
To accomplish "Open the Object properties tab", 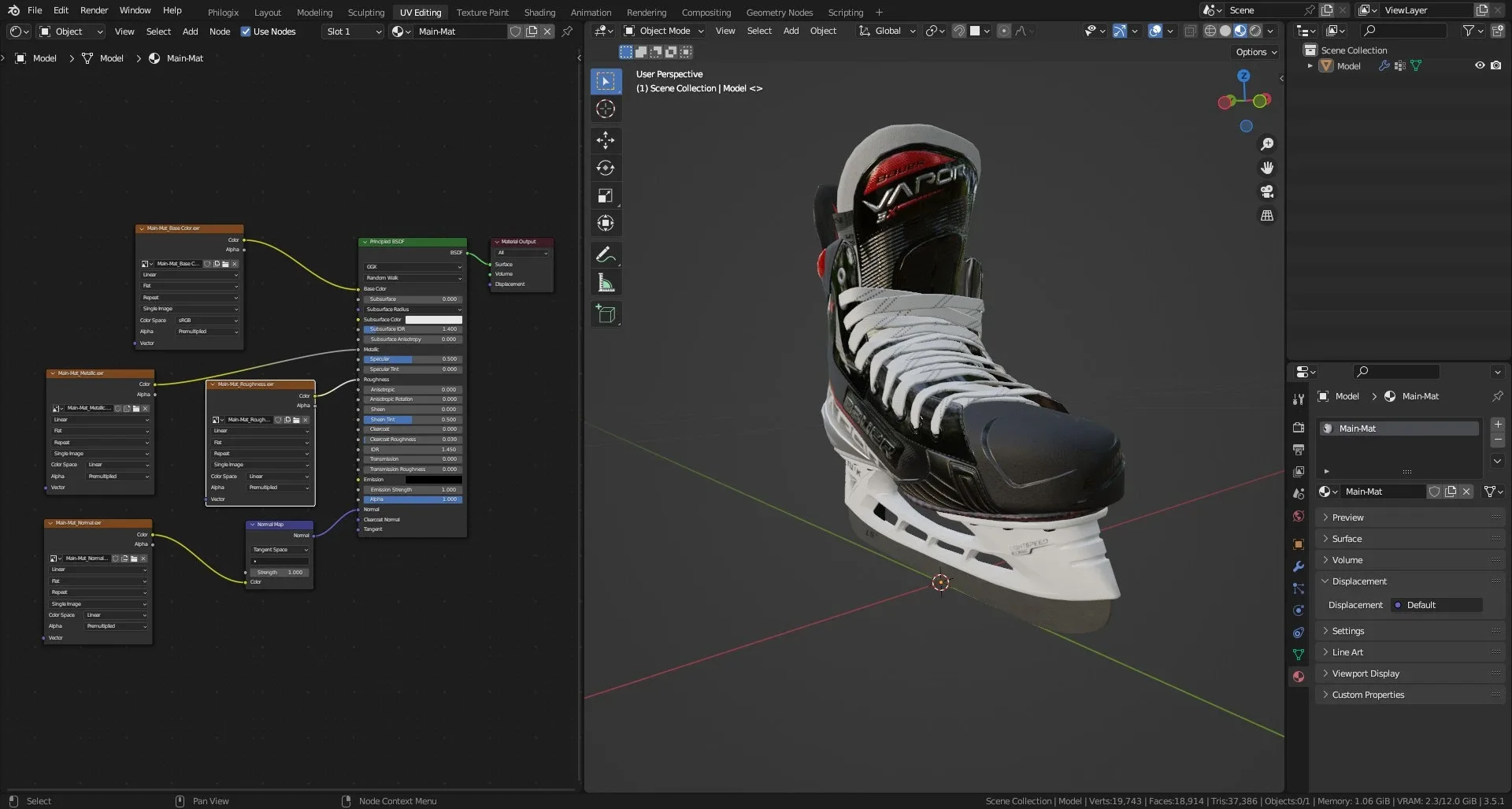I will 1299,544.
